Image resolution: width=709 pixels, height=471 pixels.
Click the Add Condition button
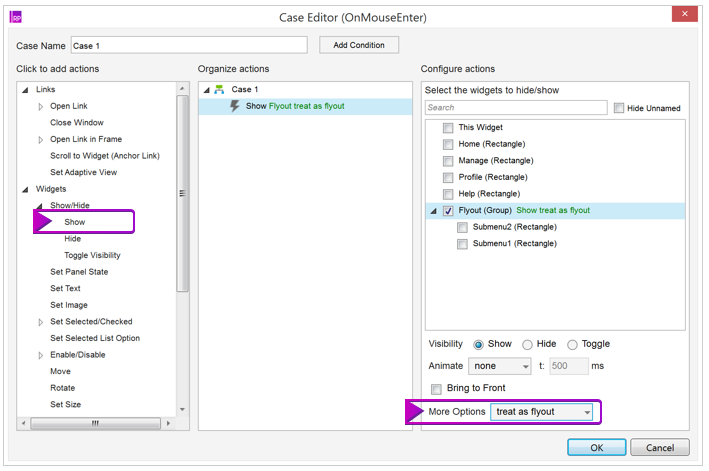pos(359,45)
